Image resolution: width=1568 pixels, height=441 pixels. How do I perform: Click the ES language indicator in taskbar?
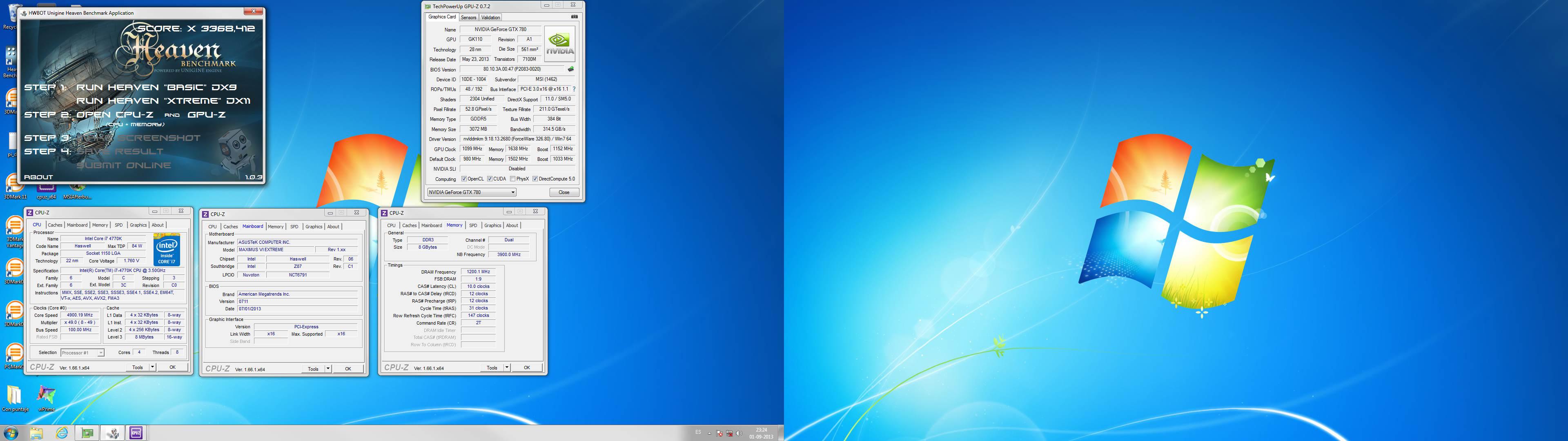[698, 432]
